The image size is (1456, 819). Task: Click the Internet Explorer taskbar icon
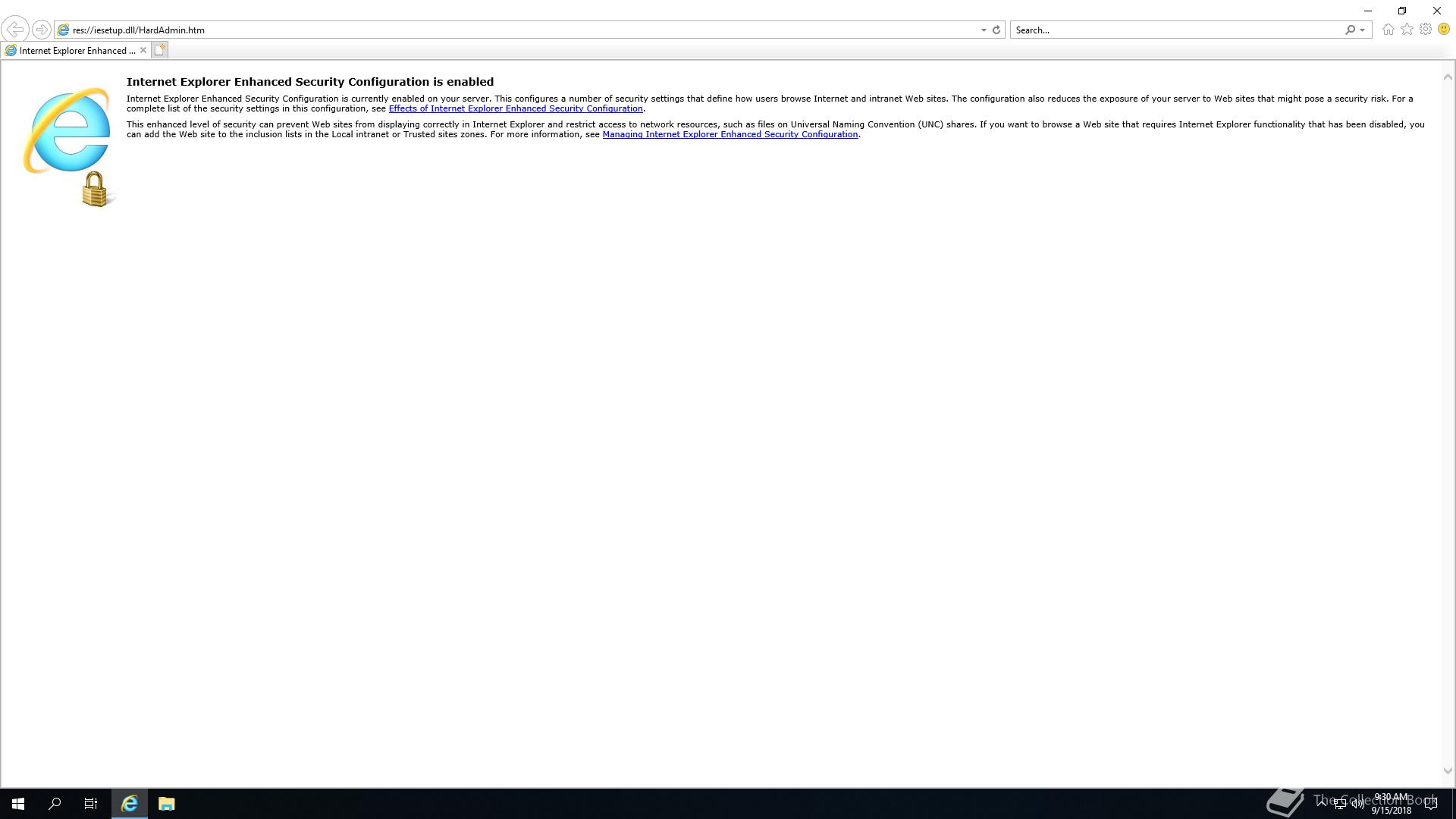(130, 804)
